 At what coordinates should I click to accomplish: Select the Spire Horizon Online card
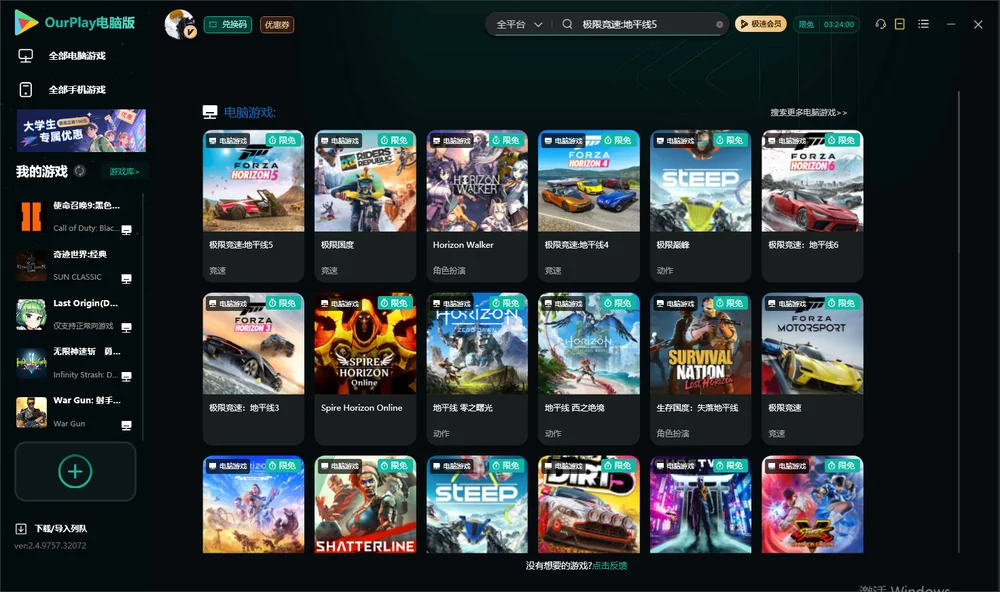tap(365, 369)
